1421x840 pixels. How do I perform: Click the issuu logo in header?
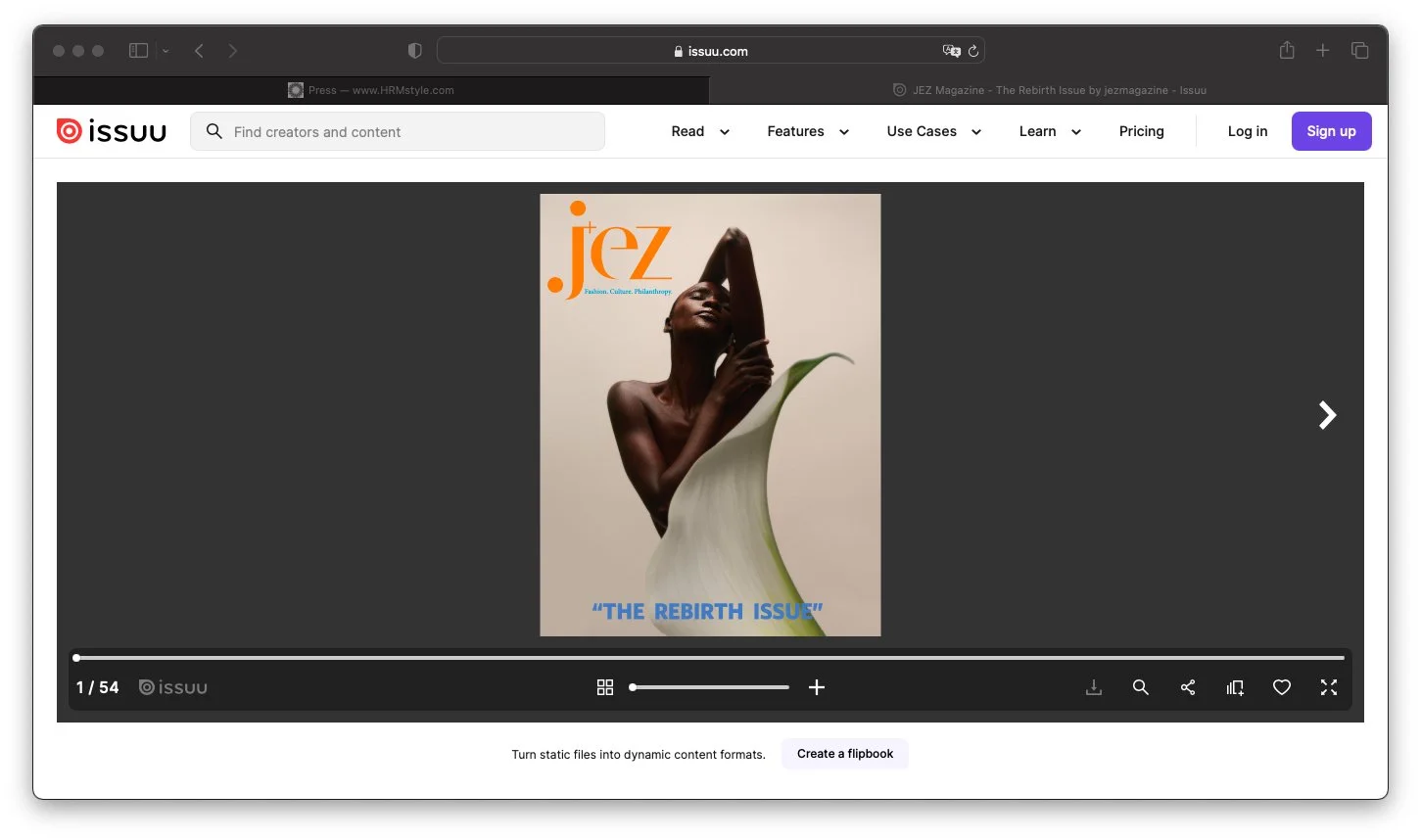(112, 131)
